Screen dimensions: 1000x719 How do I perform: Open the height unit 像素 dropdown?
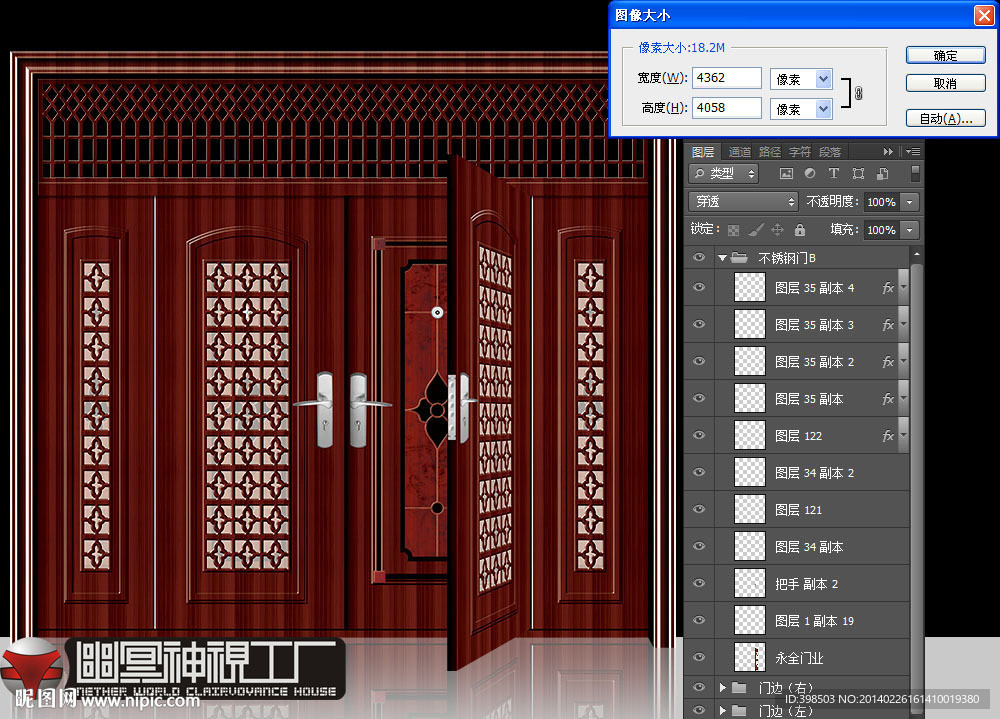pos(823,109)
